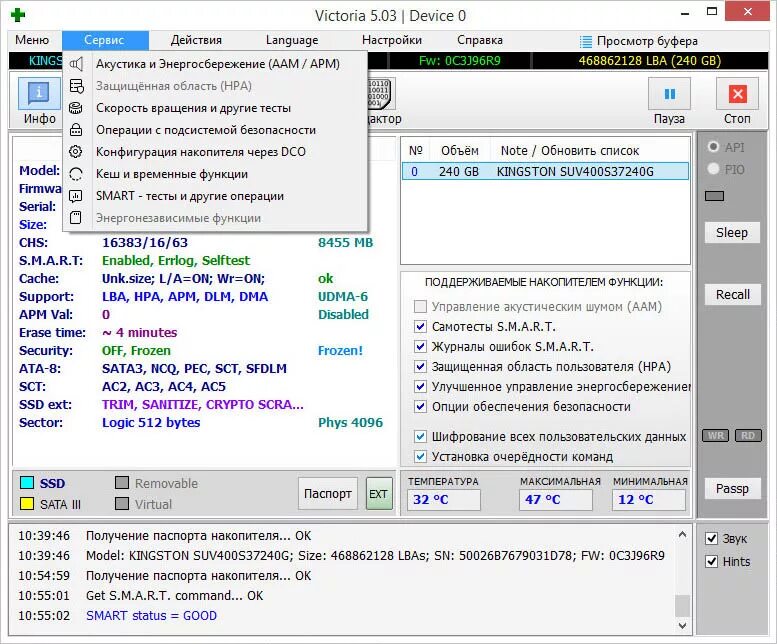Click the speaker icon for Acoustics and power saving
The width and height of the screenshot is (777, 644).
(x=76, y=64)
